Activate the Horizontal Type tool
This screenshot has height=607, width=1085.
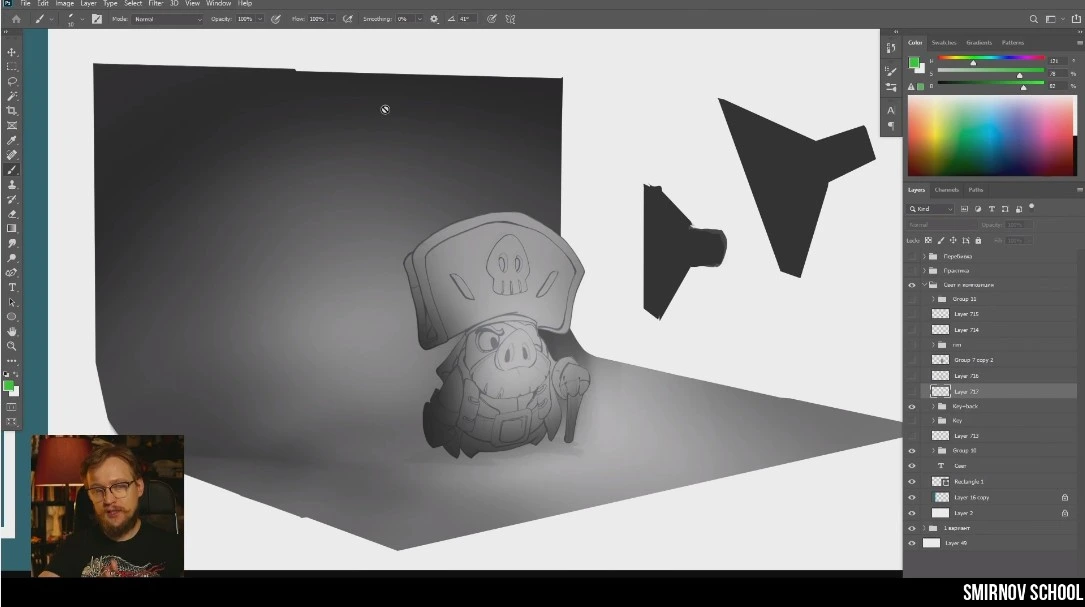click(12, 287)
